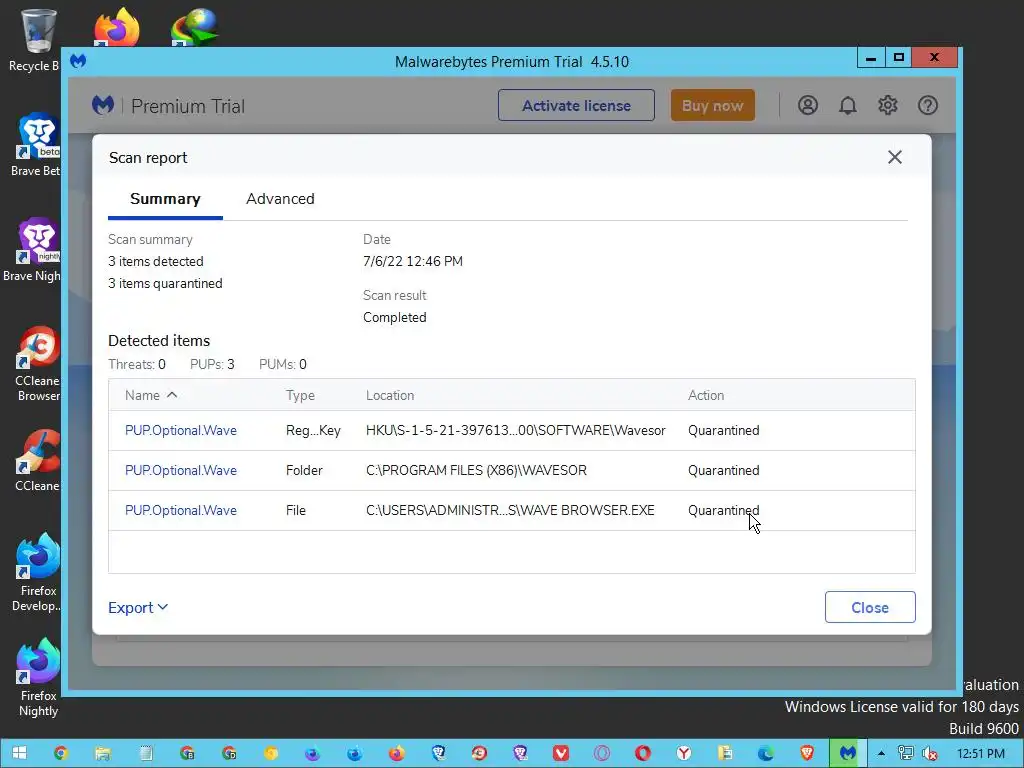This screenshot has width=1024, height=768.
Task: Open the Windows Start button
Action: 19,753
